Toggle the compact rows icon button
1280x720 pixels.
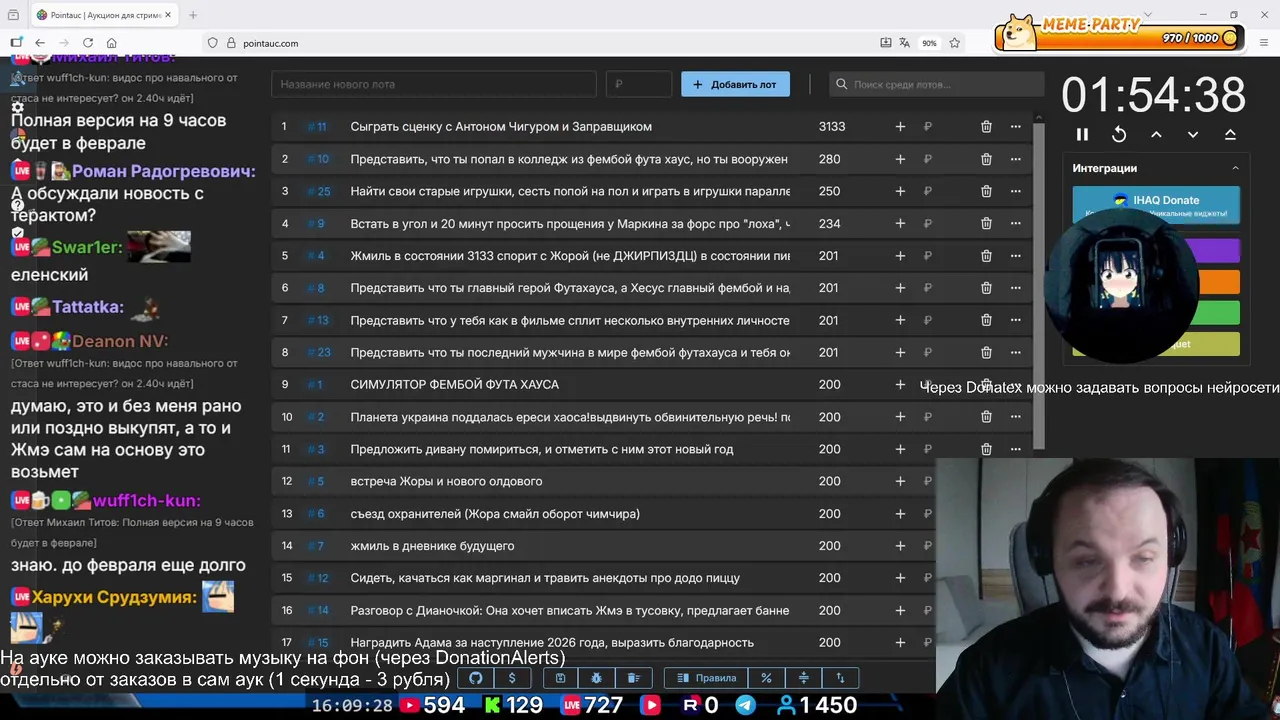803,678
